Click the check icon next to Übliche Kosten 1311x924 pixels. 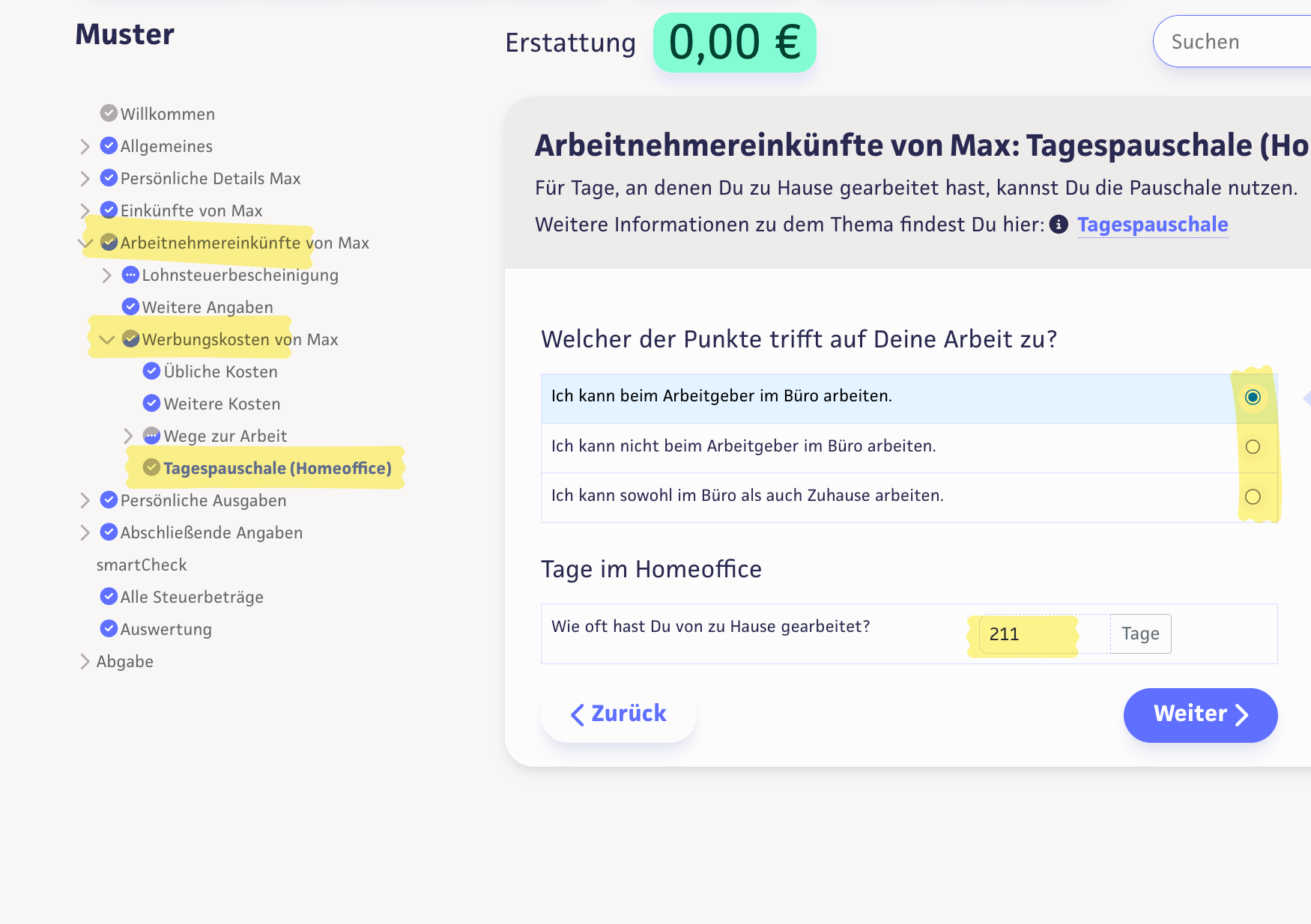click(x=151, y=371)
